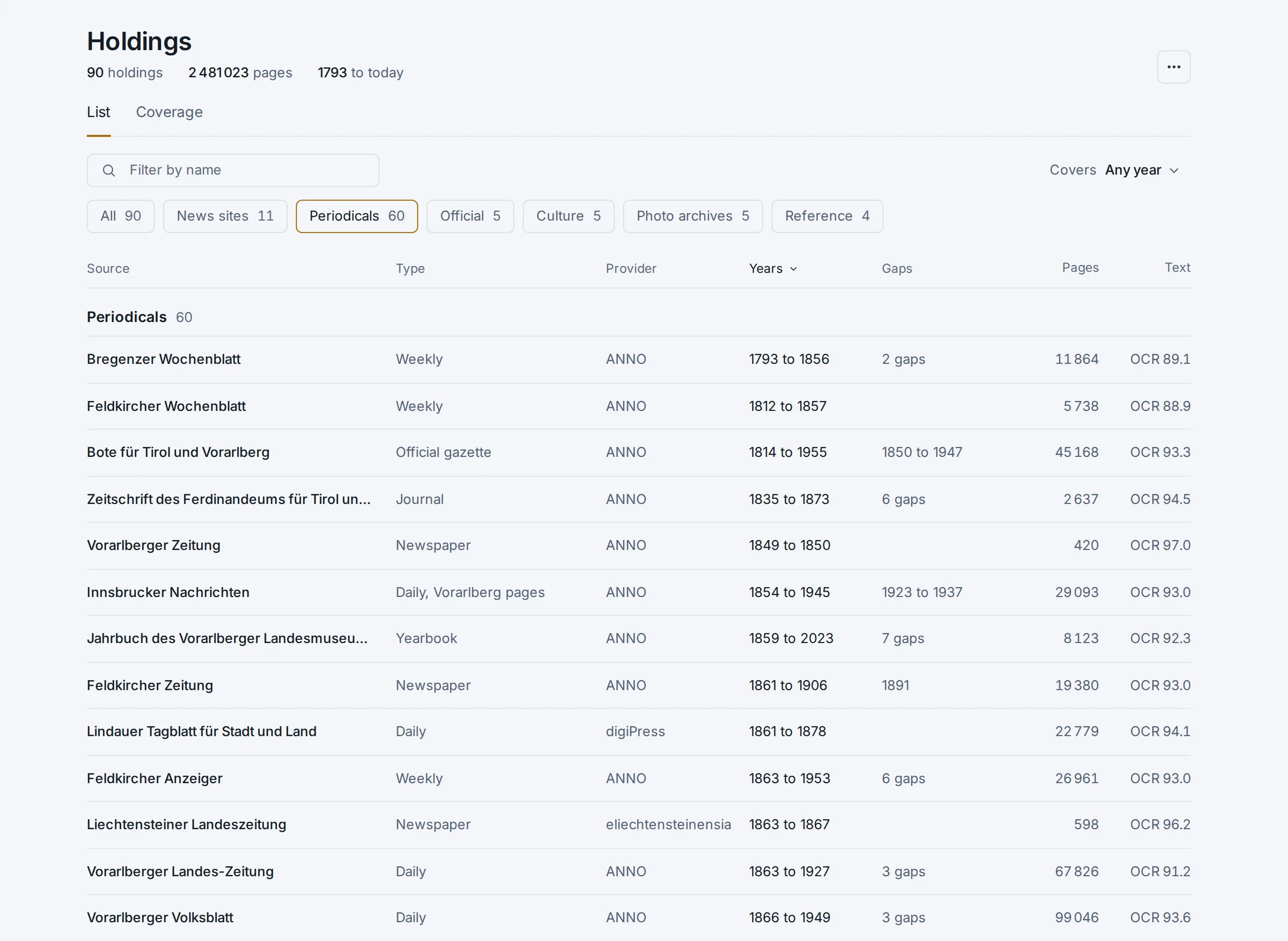Open Liechtensteiner Landeszeitung holding
This screenshot has height=941, width=1288.
tap(638, 825)
